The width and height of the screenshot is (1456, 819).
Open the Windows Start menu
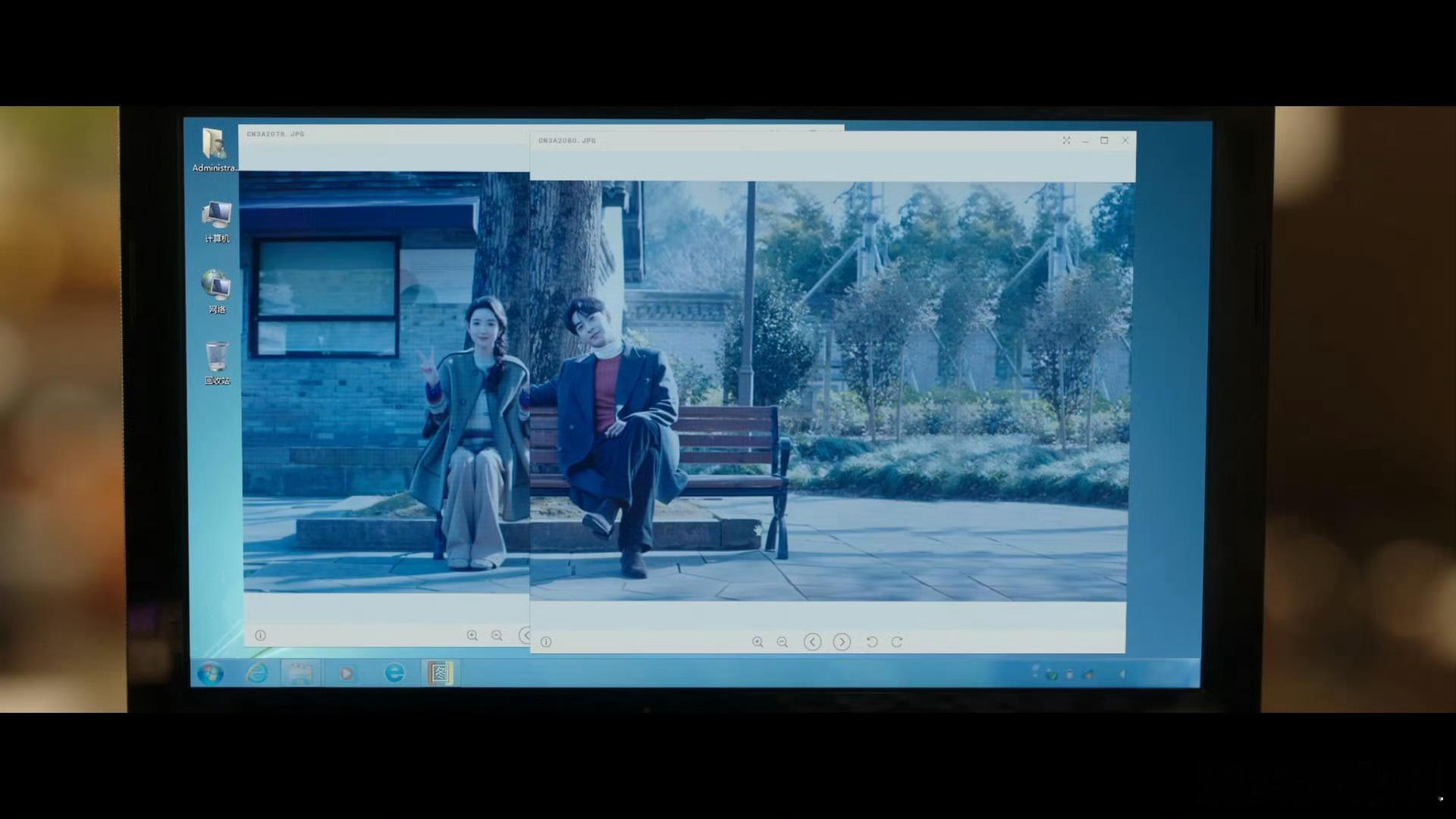tap(210, 673)
